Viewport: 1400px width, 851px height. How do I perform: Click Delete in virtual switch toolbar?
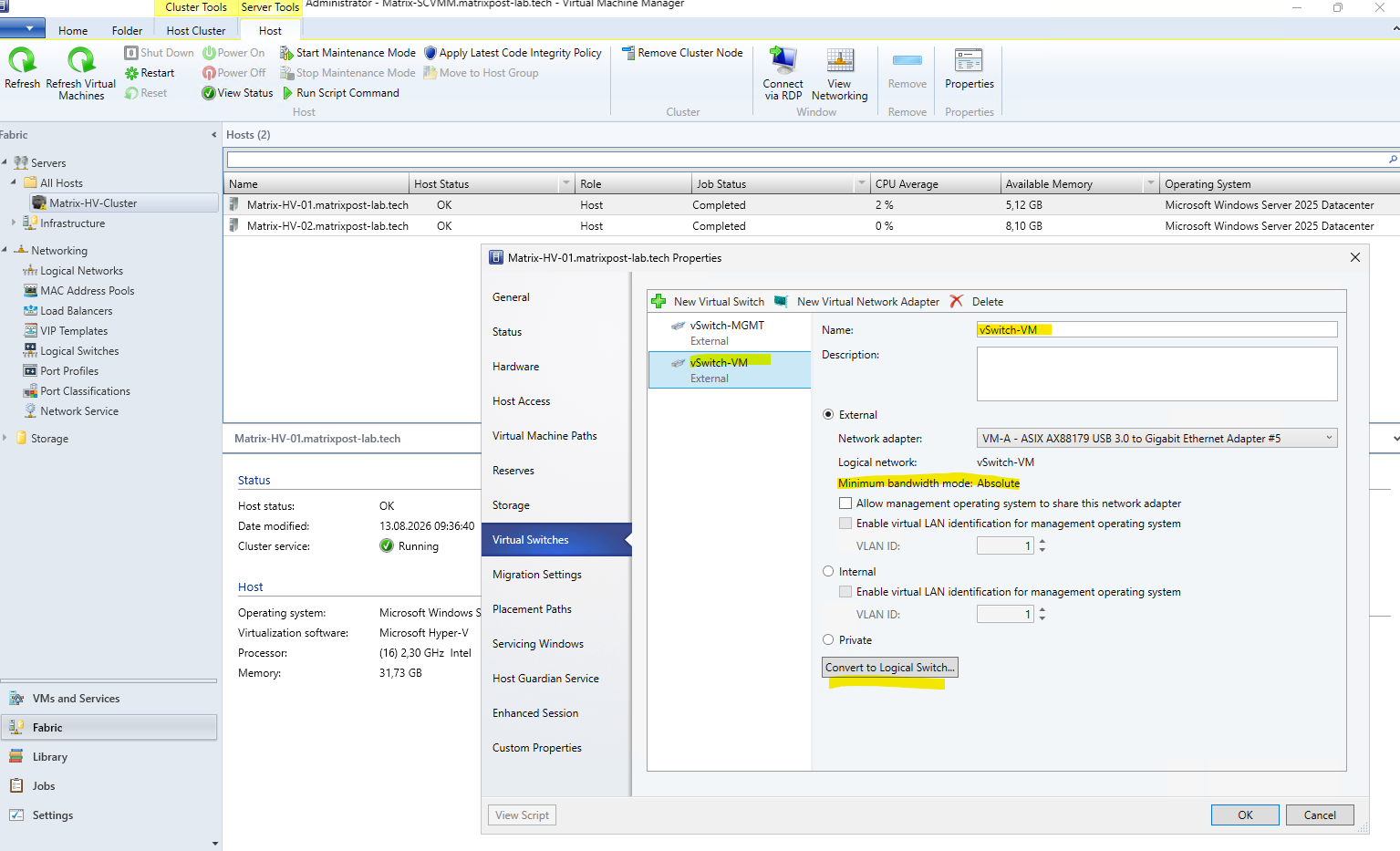point(988,302)
